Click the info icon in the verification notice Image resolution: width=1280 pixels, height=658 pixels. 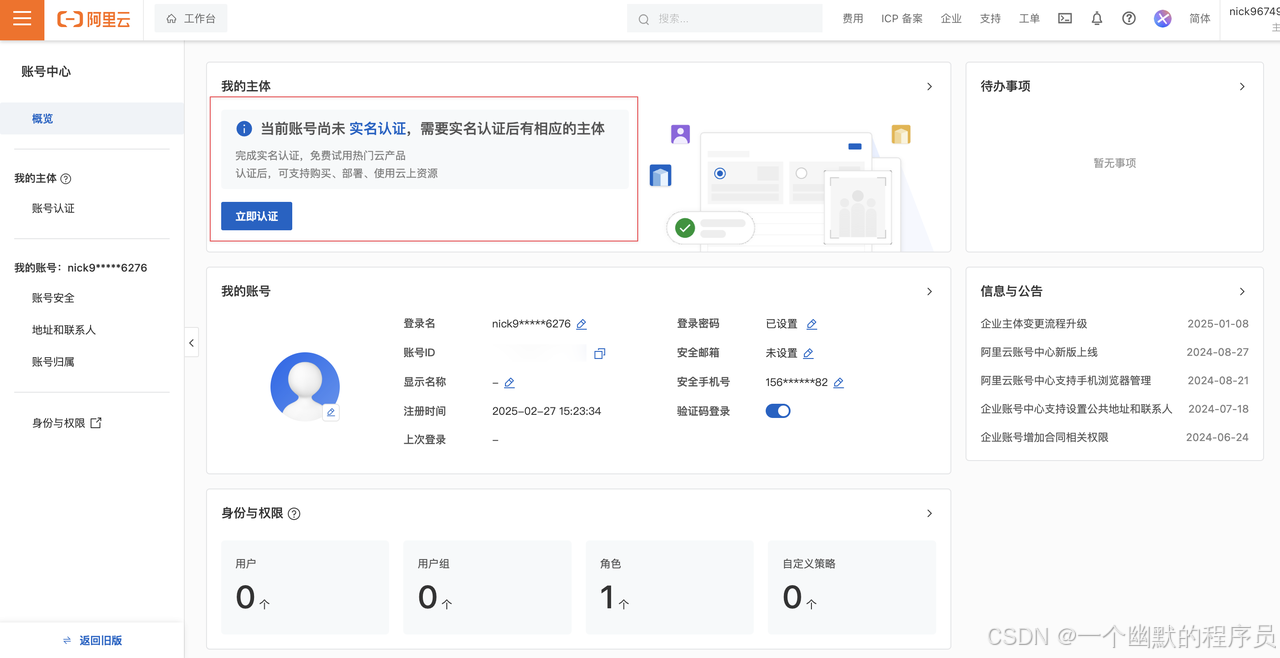243,129
